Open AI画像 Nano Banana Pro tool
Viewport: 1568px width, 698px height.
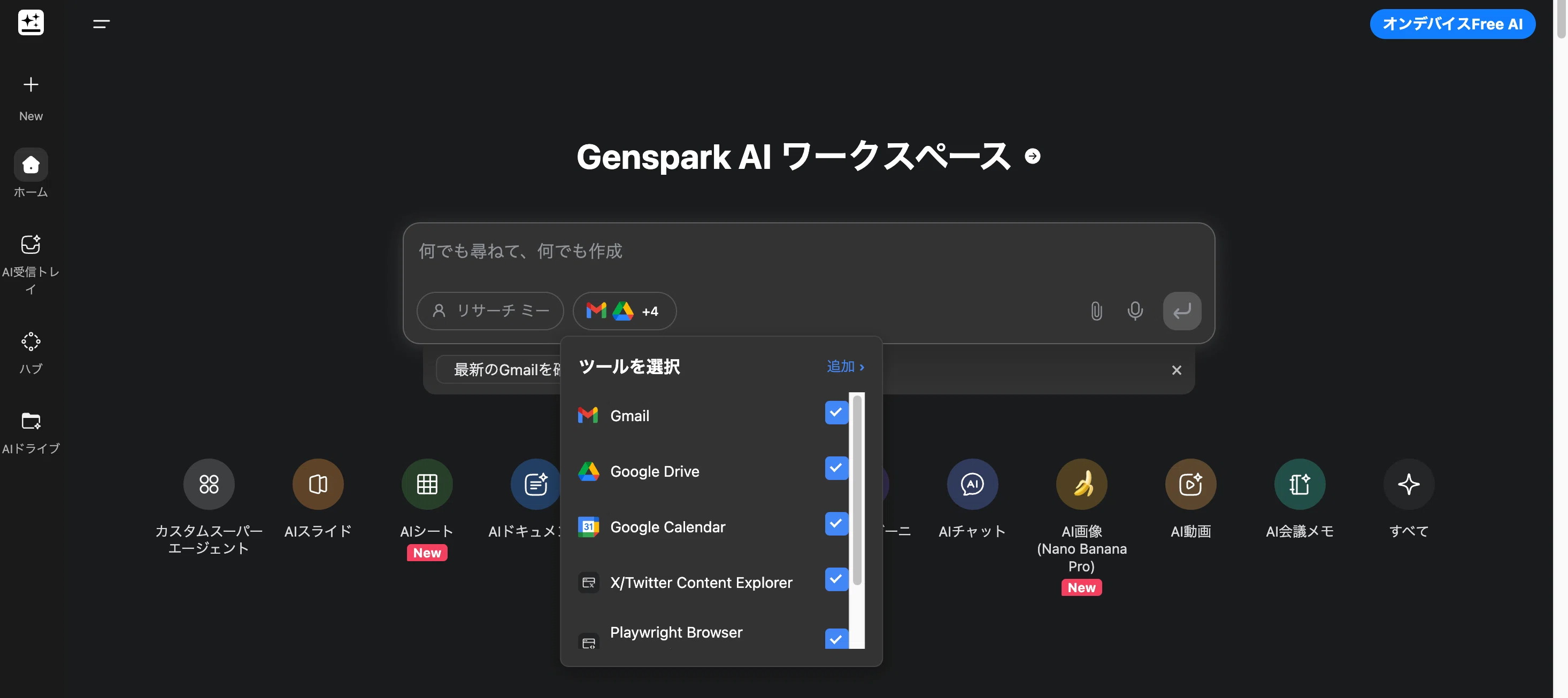(x=1082, y=526)
